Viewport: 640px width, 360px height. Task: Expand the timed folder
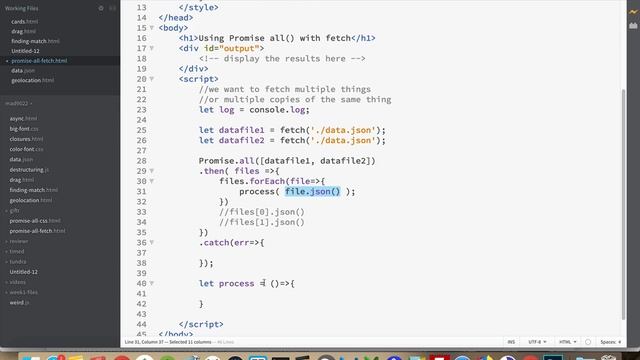coord(17,251)
